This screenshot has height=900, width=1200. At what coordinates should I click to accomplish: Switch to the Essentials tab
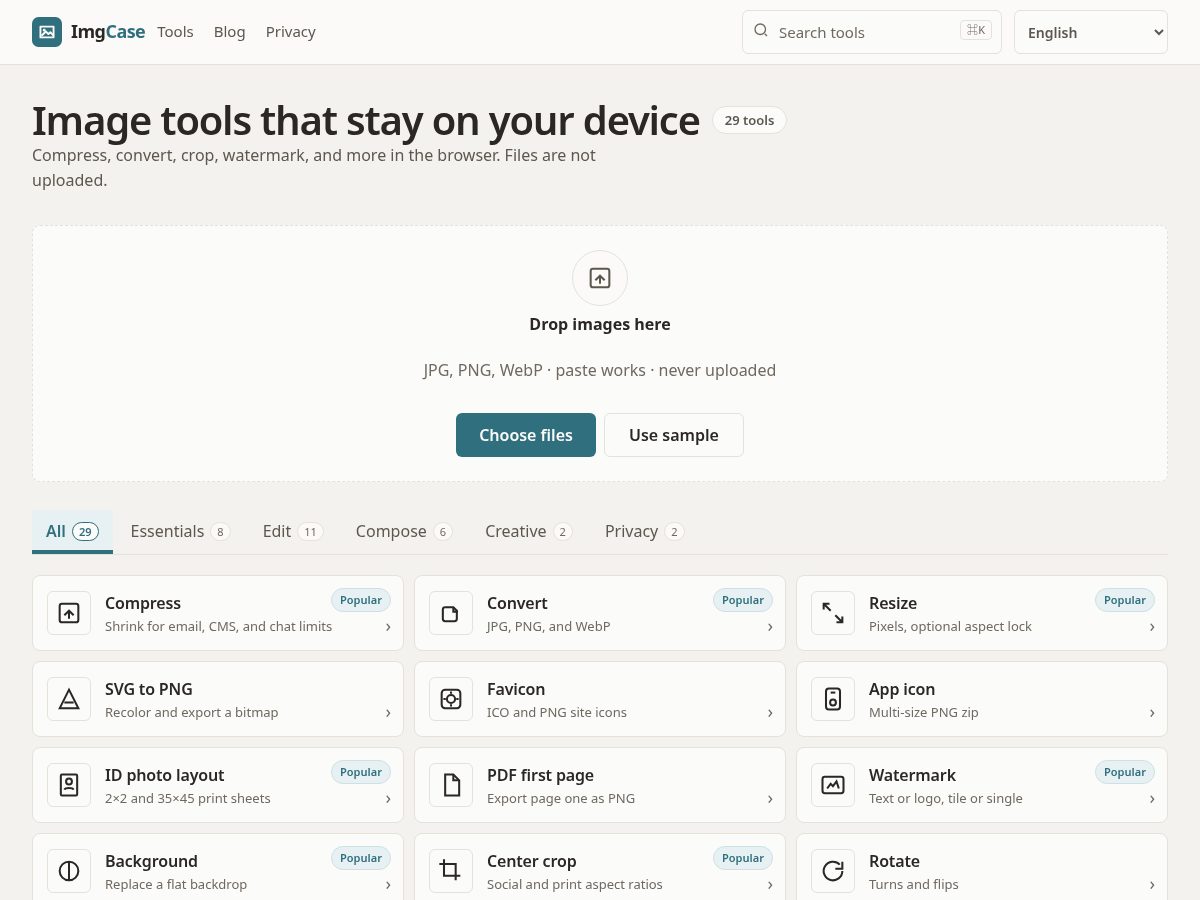click(180, 531)
